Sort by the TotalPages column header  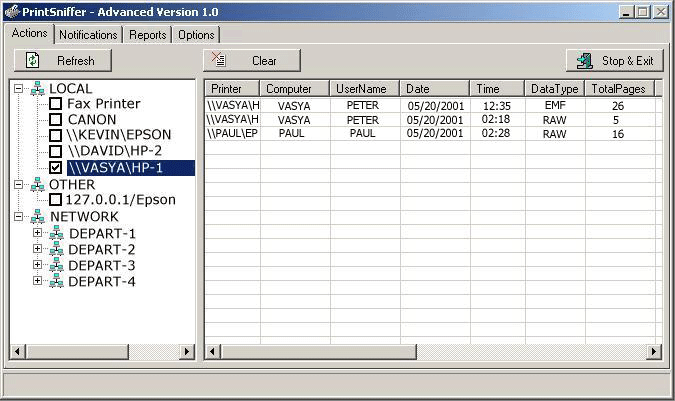click(619, 89)
